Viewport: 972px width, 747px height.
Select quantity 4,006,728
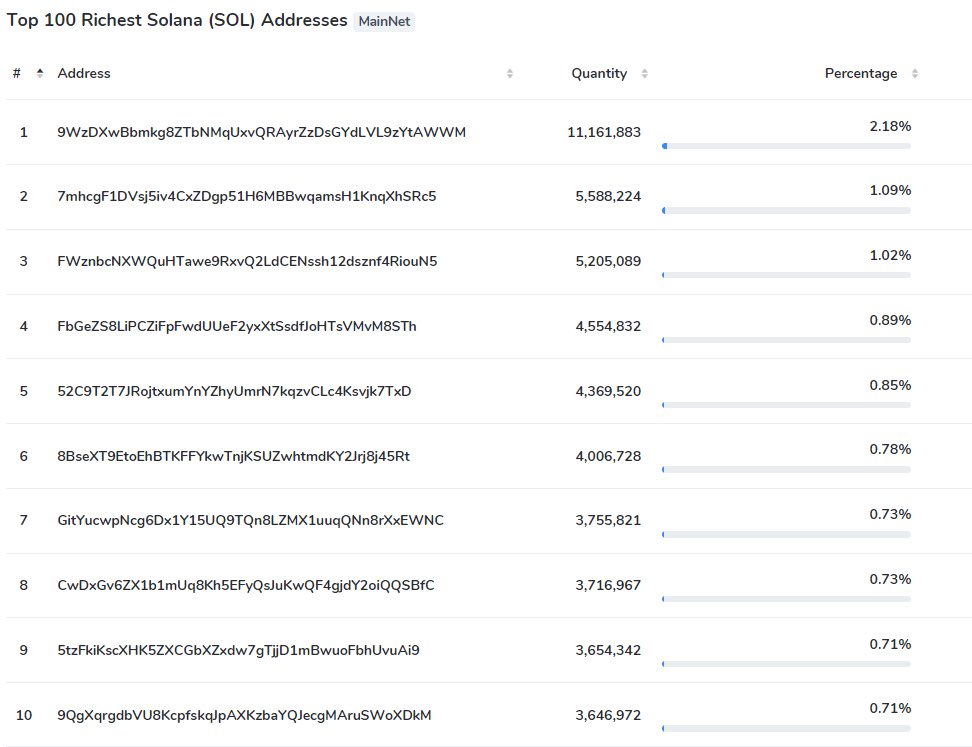[x=608, y=456]
